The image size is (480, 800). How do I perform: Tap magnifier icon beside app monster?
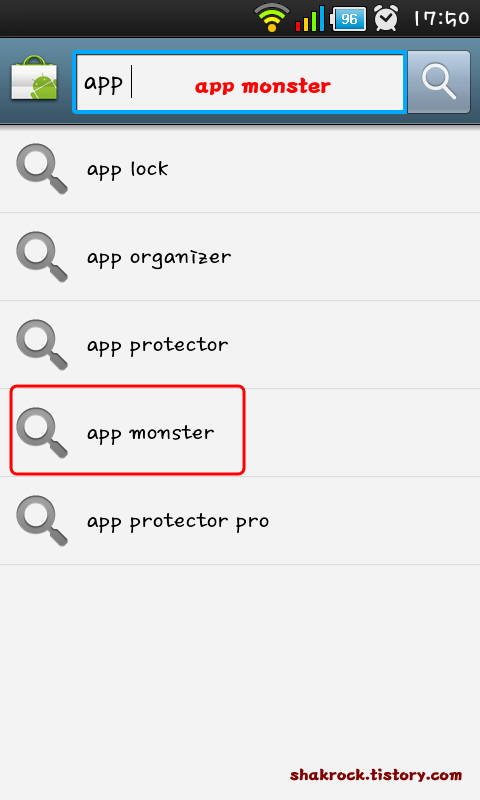click(x=42, y=433)
